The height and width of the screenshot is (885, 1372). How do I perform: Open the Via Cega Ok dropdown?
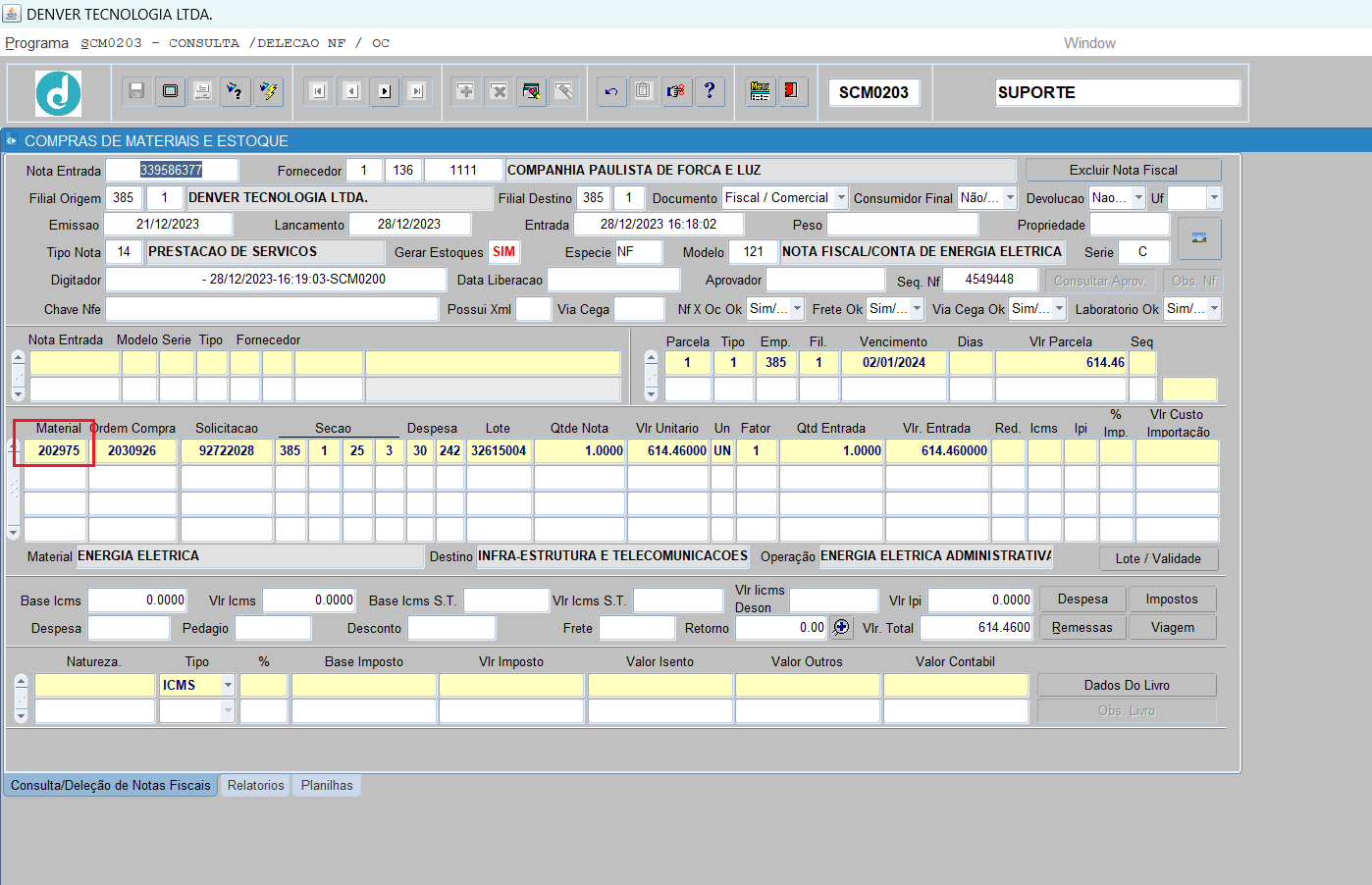(x=1059, y=309)
